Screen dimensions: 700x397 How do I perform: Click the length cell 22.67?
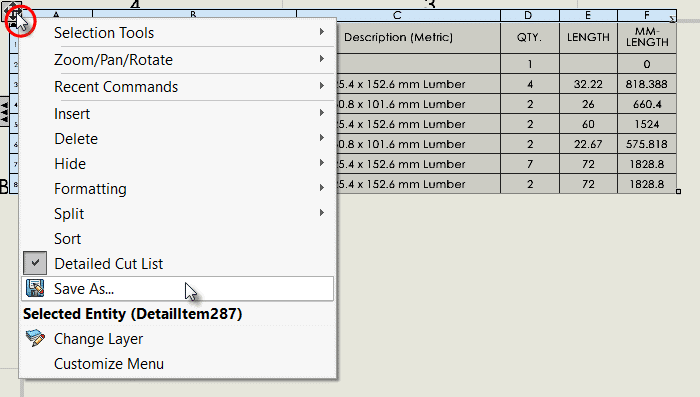pos(588,144)
